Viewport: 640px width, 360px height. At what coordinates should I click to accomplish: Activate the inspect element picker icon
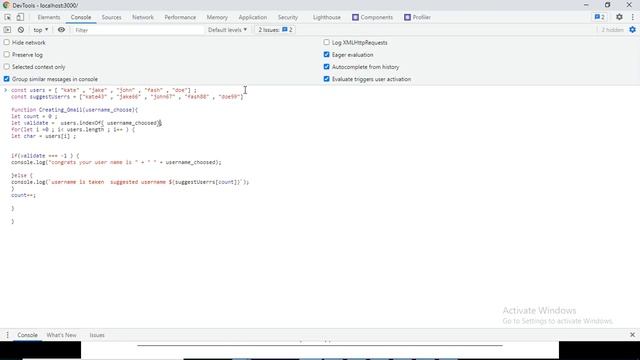click(7, 17)
